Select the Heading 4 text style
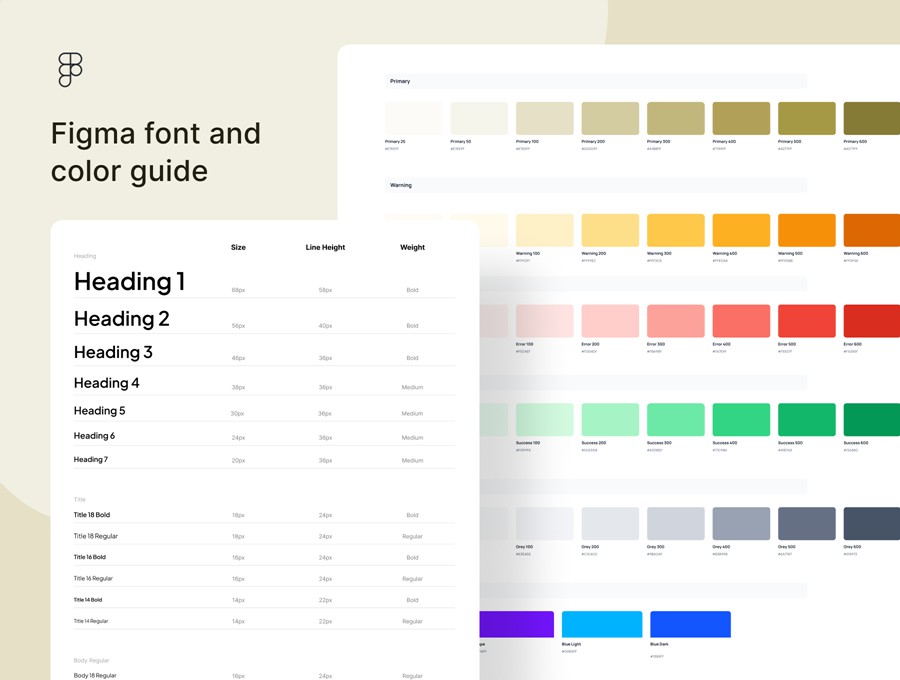900x680 pixels. 106,383
